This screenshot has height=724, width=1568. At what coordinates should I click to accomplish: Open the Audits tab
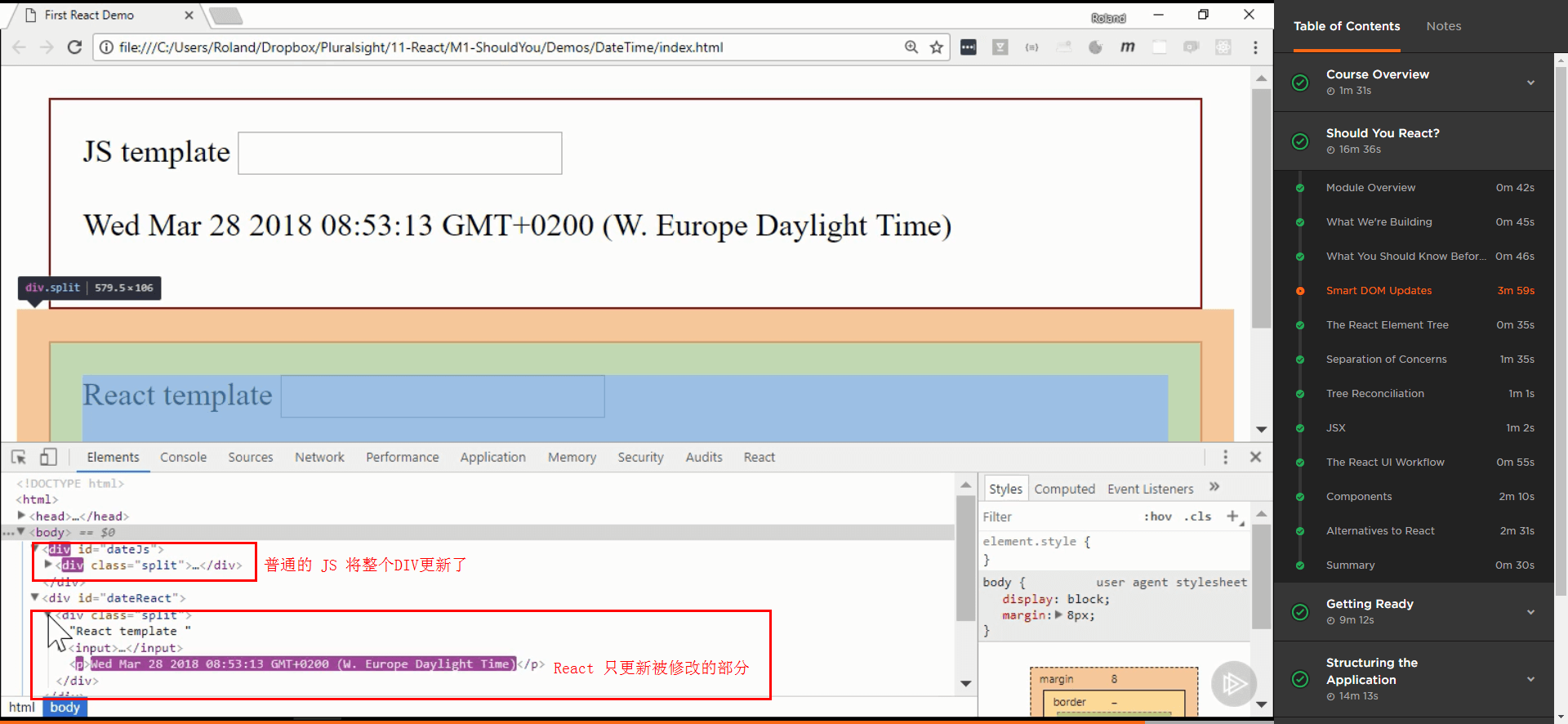tap(704, 458)
